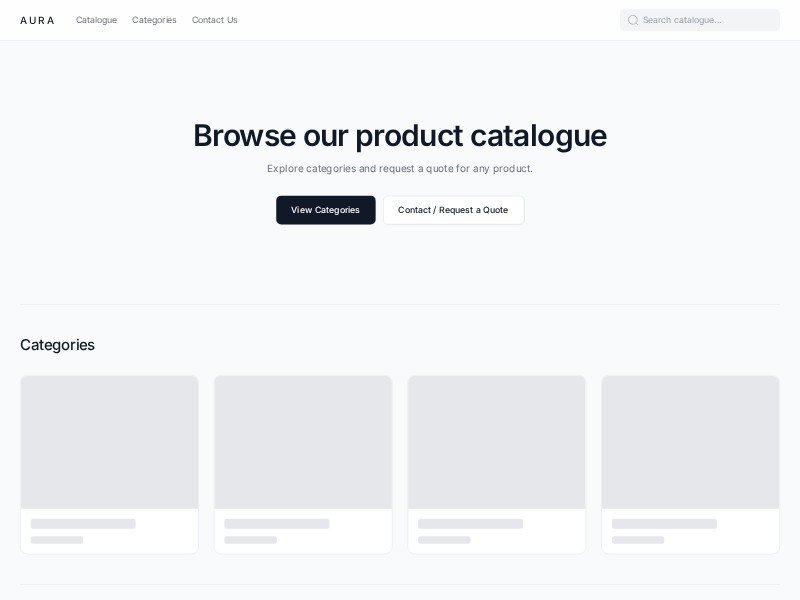
Task: Click the first card's short subtitle placeholder
Action: (57, 540)
